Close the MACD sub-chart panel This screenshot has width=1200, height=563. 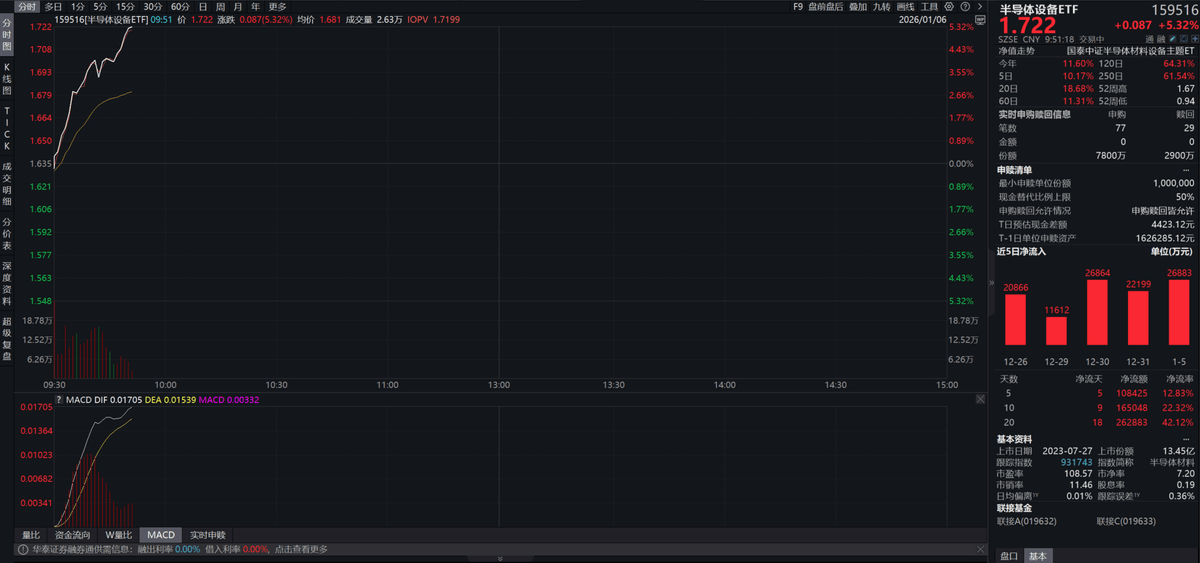(979, 400)
